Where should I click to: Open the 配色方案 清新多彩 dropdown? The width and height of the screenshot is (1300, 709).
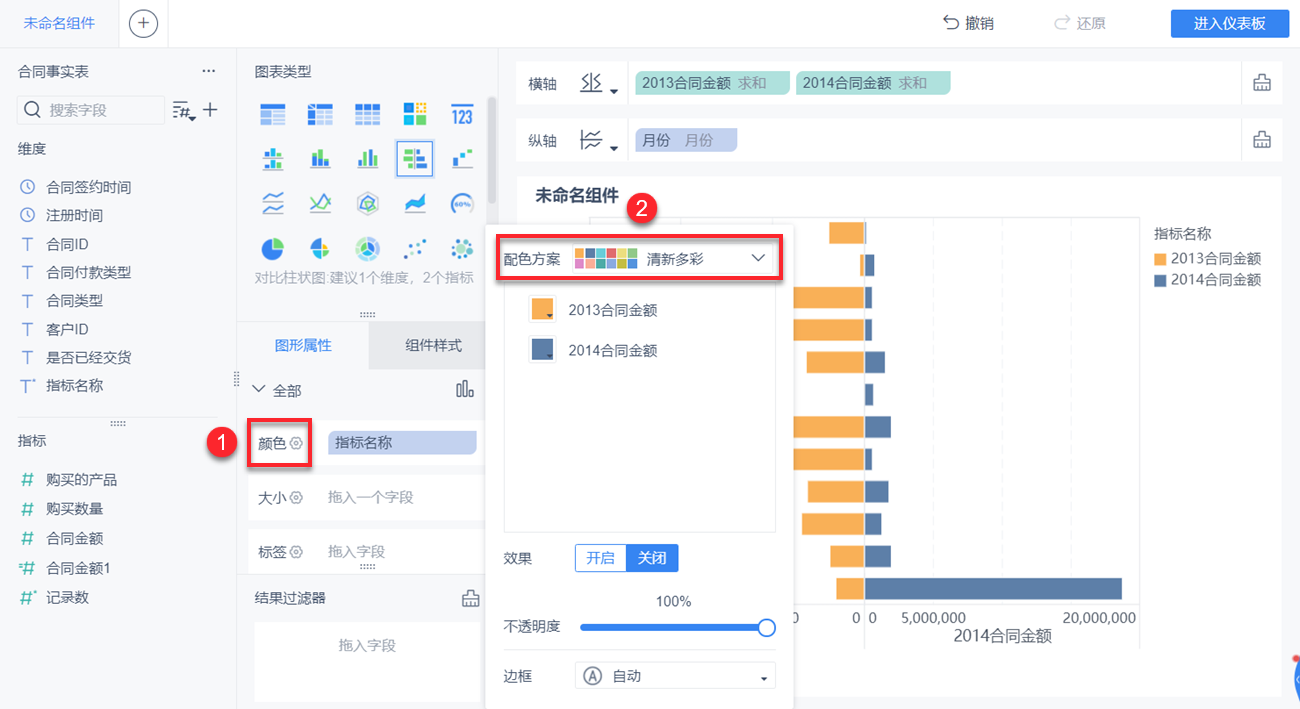pos(675,258)
